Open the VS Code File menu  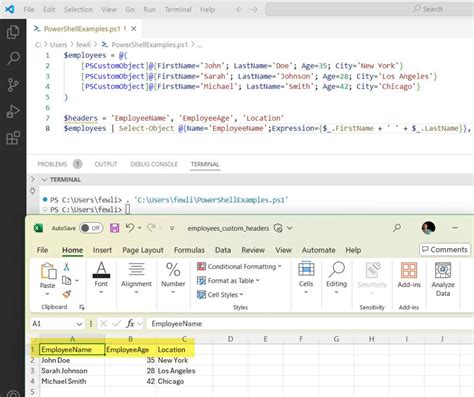[x=29, y=9]
